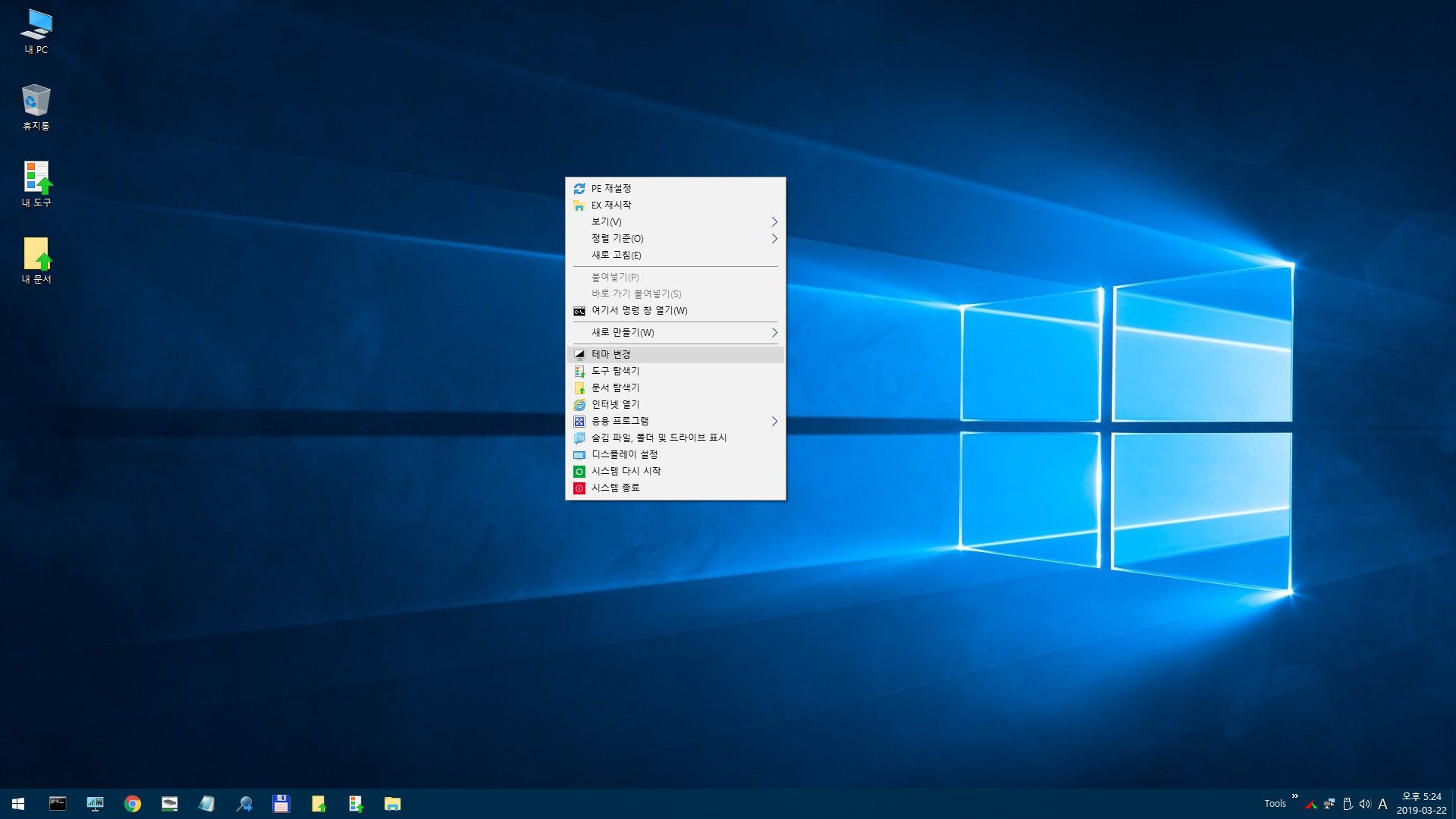This screenshot has height=819, width=1456.
Task: Open the volume speaker tray icon
Action: point(1365,804)
